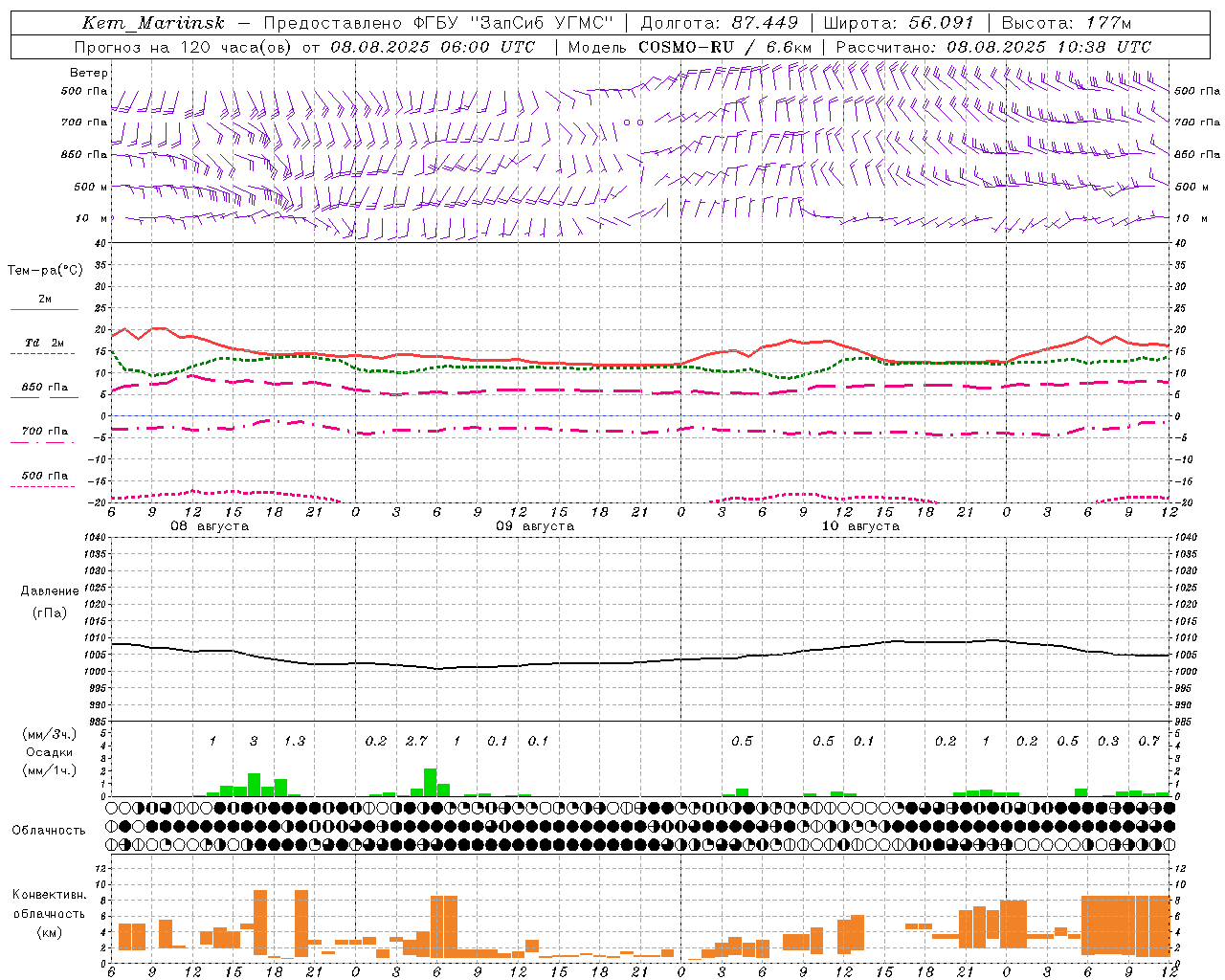
Task: Click the 'Td 2м' dew point legend entry
Action: 45,343
